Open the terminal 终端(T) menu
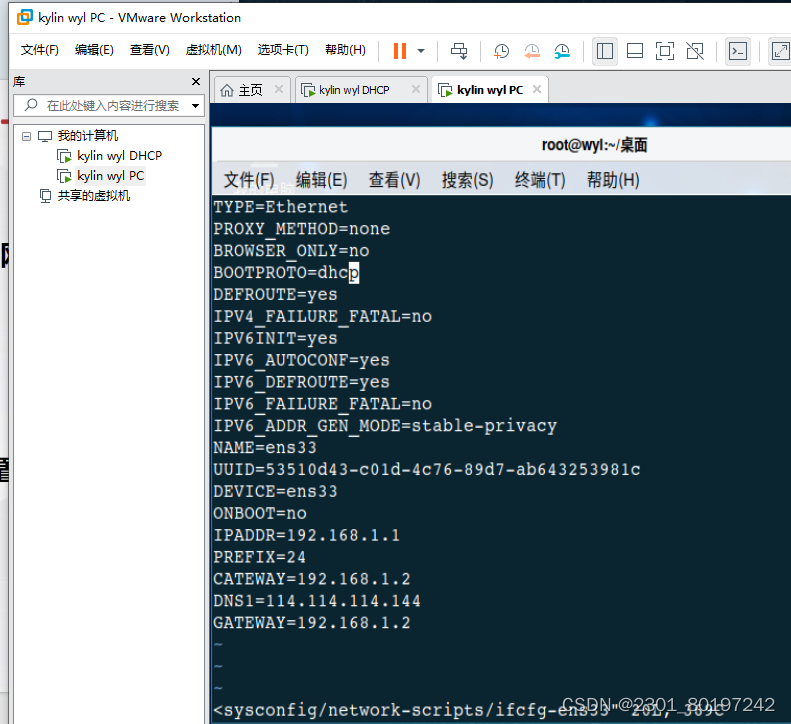The width and height of the screenshot is (791, 724). (540, 180)
